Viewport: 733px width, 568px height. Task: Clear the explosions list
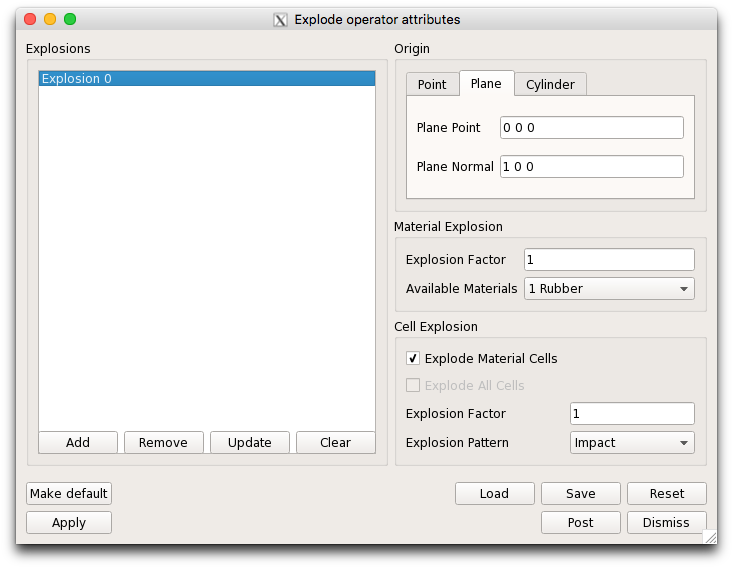336,442
